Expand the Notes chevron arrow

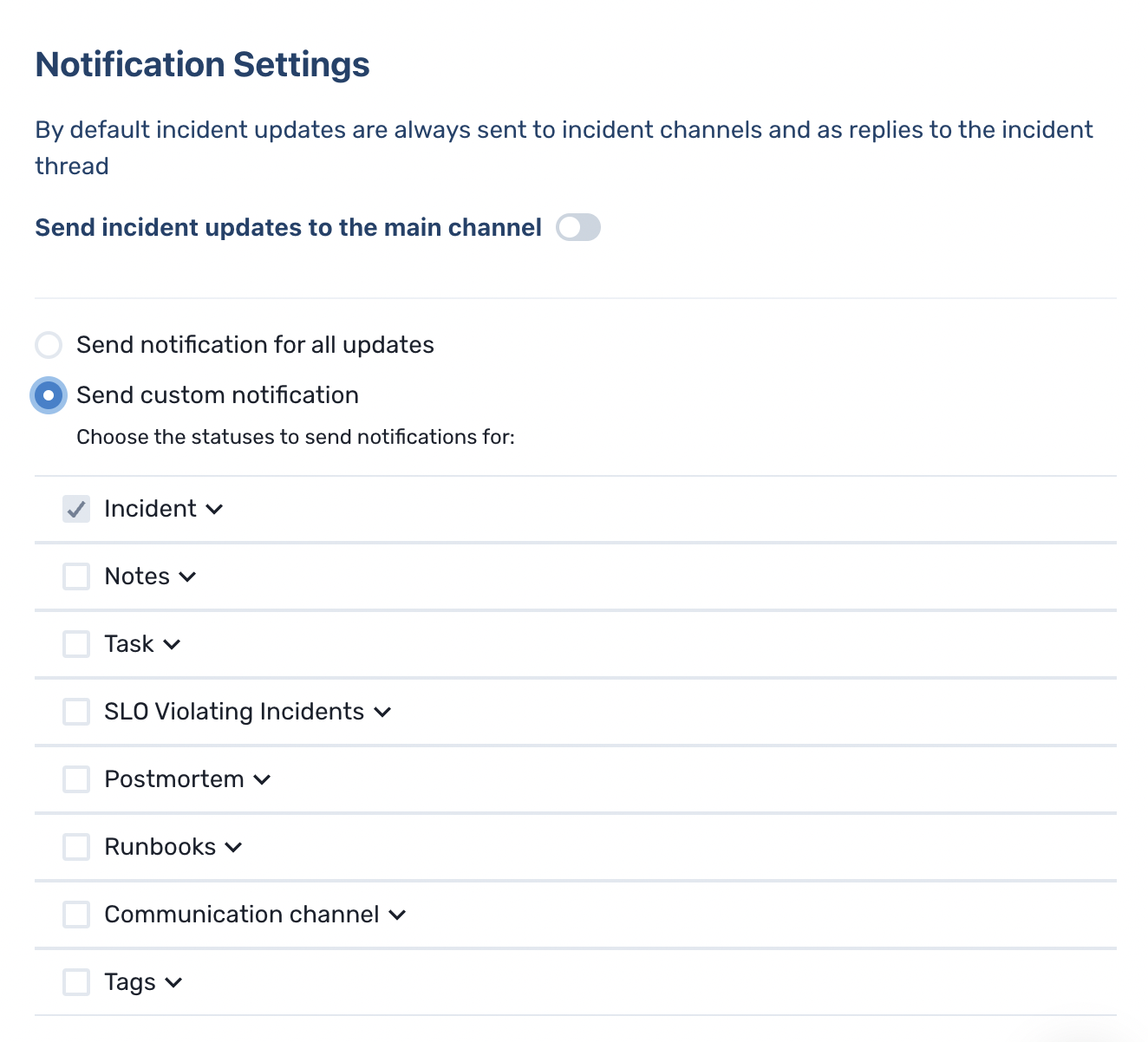pyautogui.click(x=187, y=577)
